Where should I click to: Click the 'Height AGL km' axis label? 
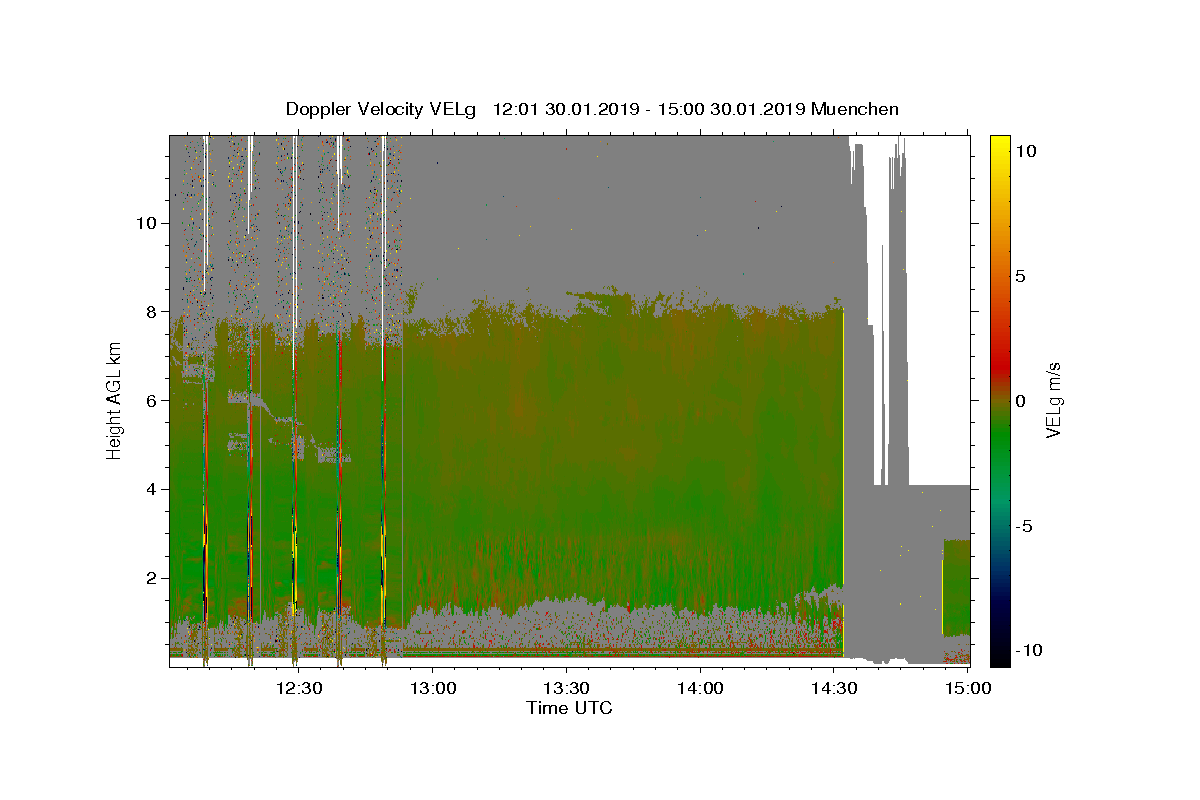(x=115, y=400)
